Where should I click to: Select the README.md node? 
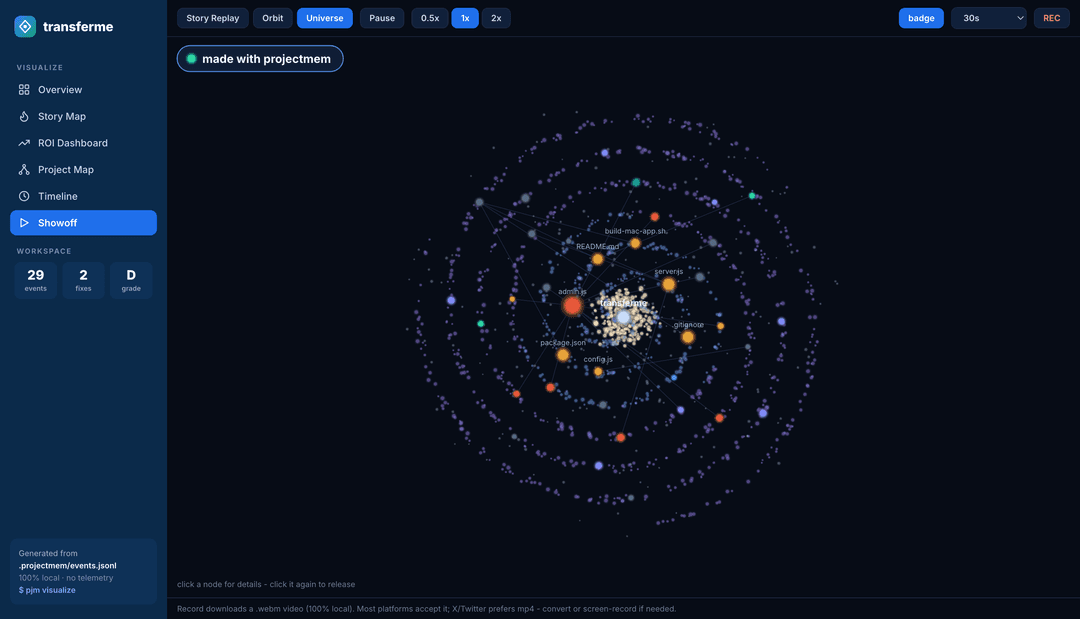coord(597,259)
